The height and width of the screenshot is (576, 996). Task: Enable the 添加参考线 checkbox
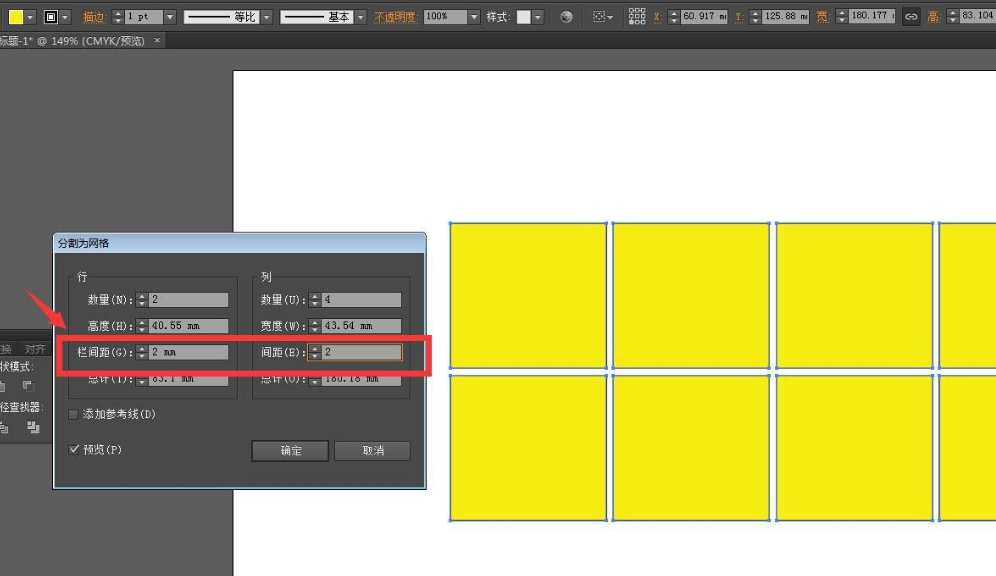[x=73, y=414]
